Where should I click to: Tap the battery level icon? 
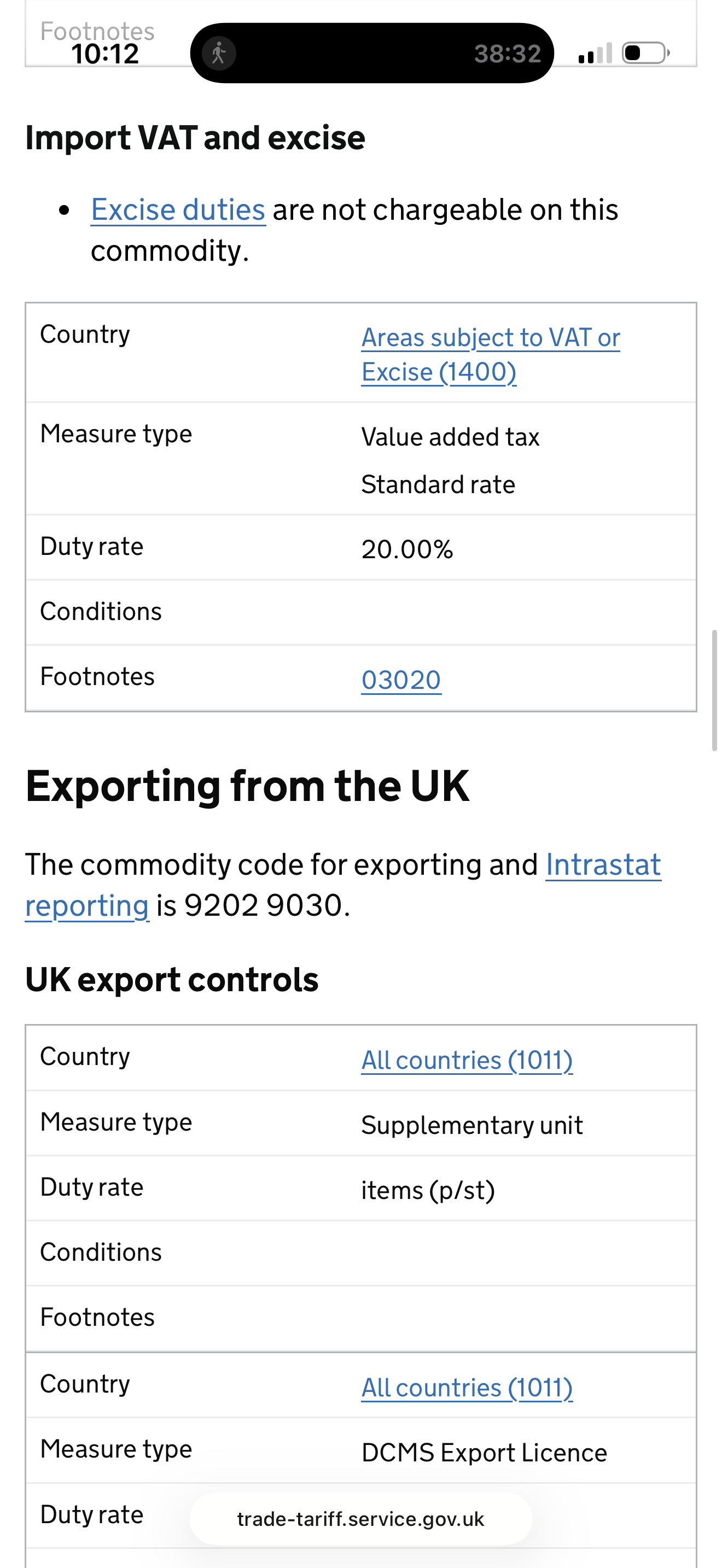tap(645, 53)
